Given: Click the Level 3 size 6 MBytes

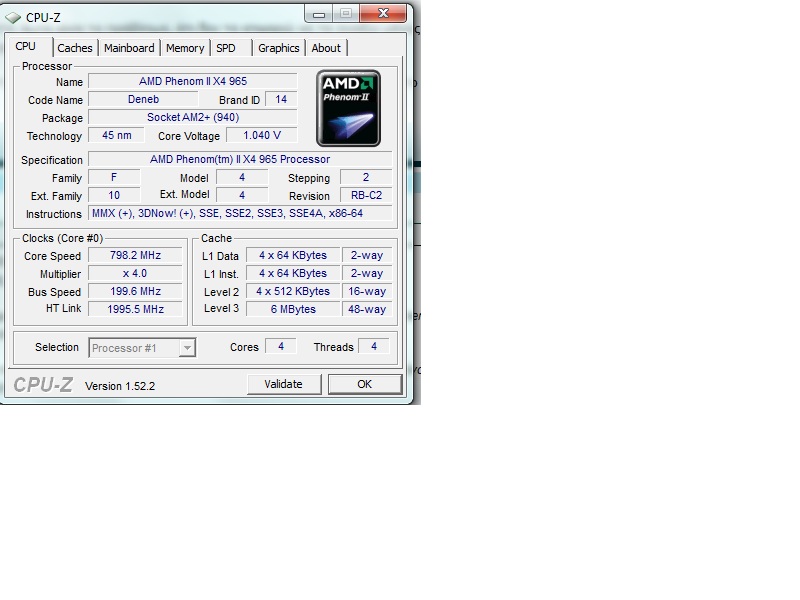Looking at the screenshot, I should tap(293, 309).
